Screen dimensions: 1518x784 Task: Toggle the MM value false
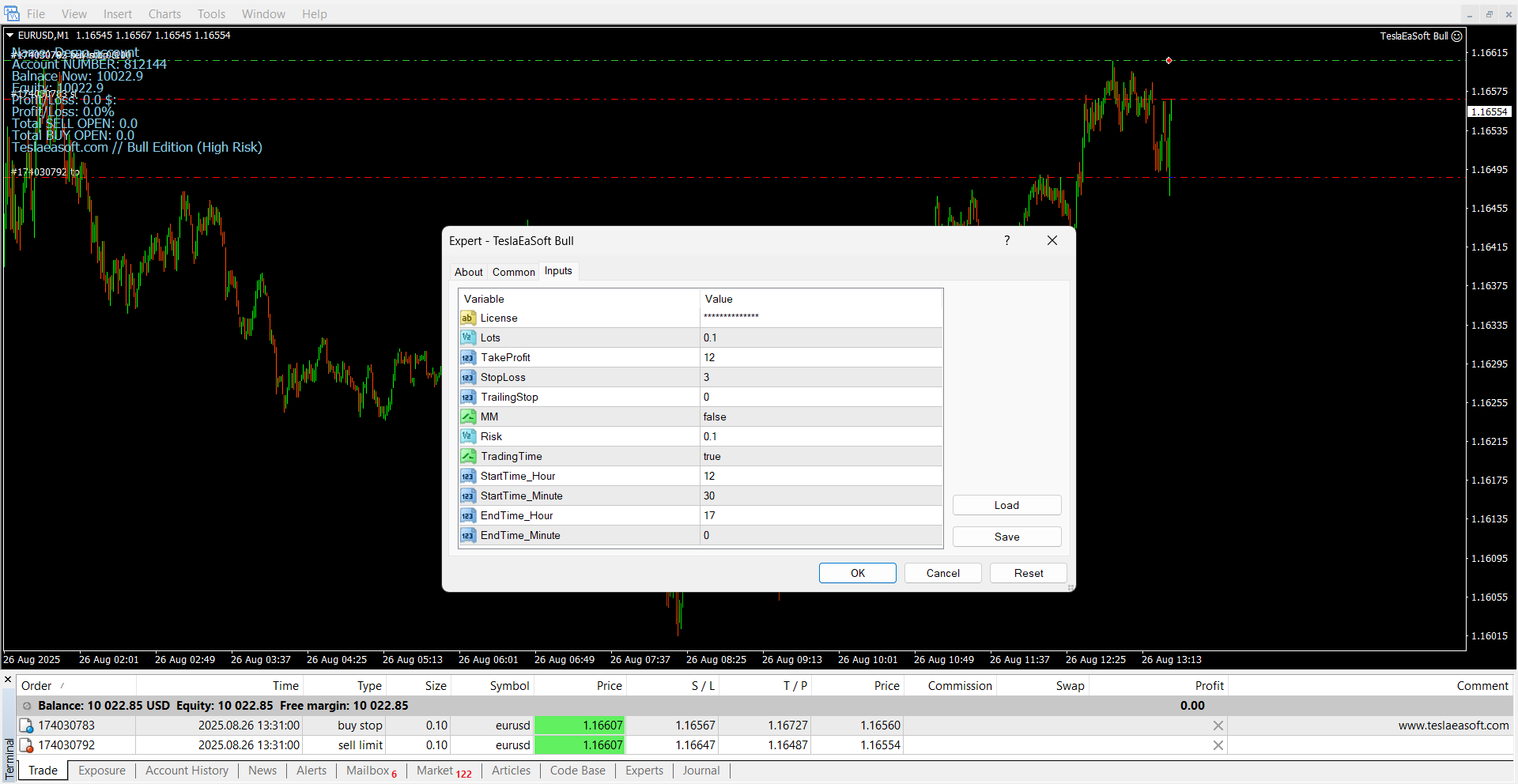click(x=820, y=416)
